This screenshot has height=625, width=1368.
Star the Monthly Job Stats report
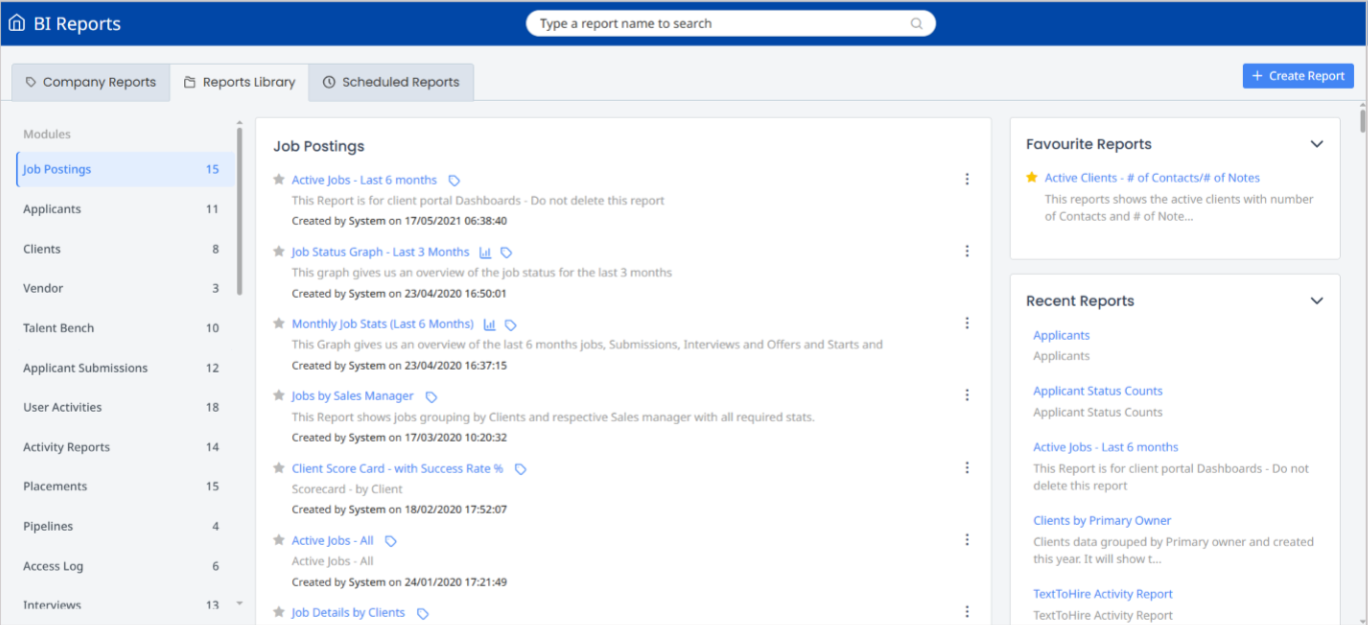(x=279, y=324)
